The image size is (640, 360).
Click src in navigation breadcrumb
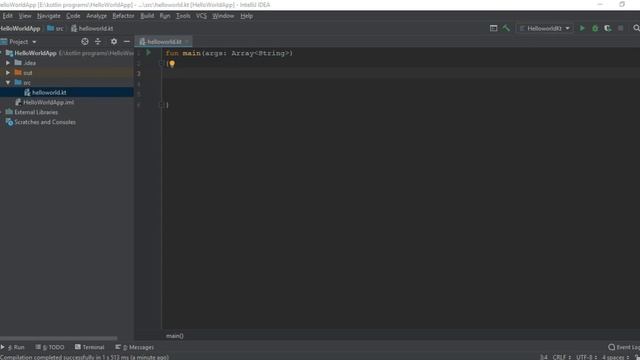[x=56, y=29]
